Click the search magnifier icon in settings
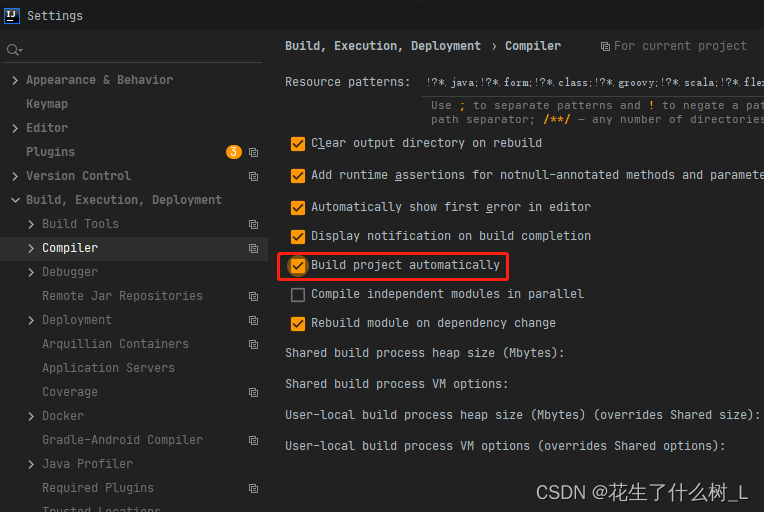This screenshot has height=512, width=764. (13, 50)
